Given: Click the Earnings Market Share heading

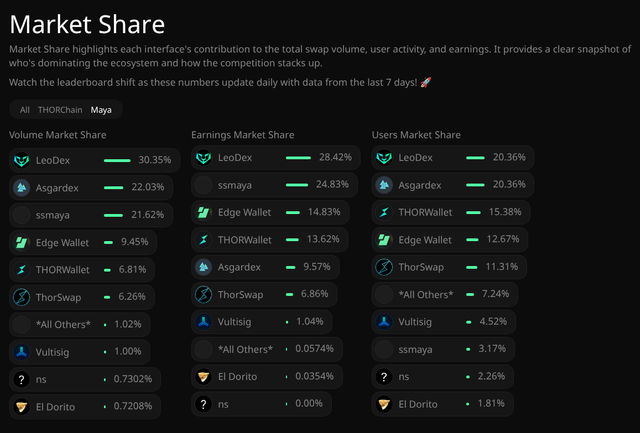Looking at the screenshot, I should click(242, 135).
